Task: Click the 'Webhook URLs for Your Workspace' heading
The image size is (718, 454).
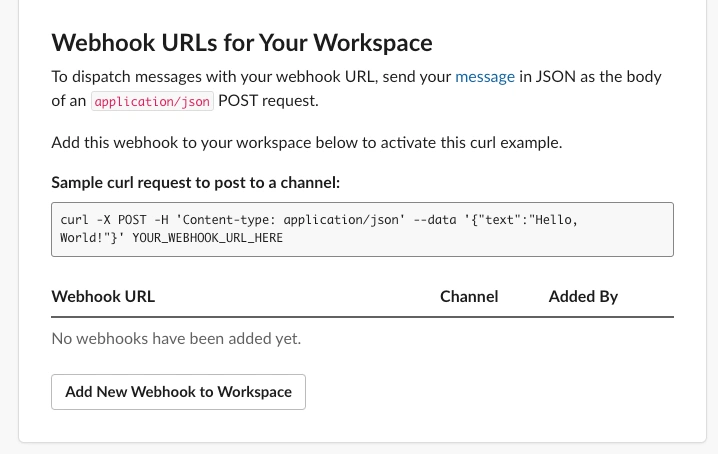Action: pyautogui.click(x=242, y=43)
